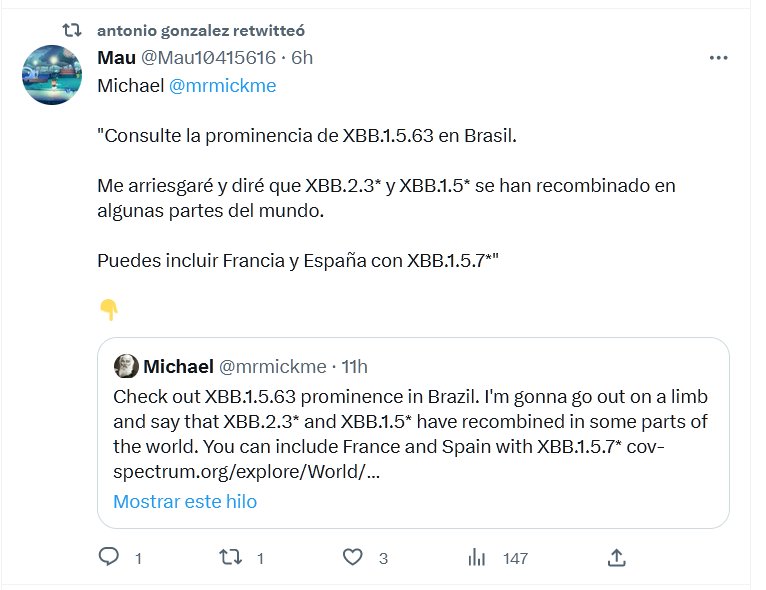Click "Mostrar este hilo" link
This screenshot has height=590, width=766.
[x=185, y=501]
